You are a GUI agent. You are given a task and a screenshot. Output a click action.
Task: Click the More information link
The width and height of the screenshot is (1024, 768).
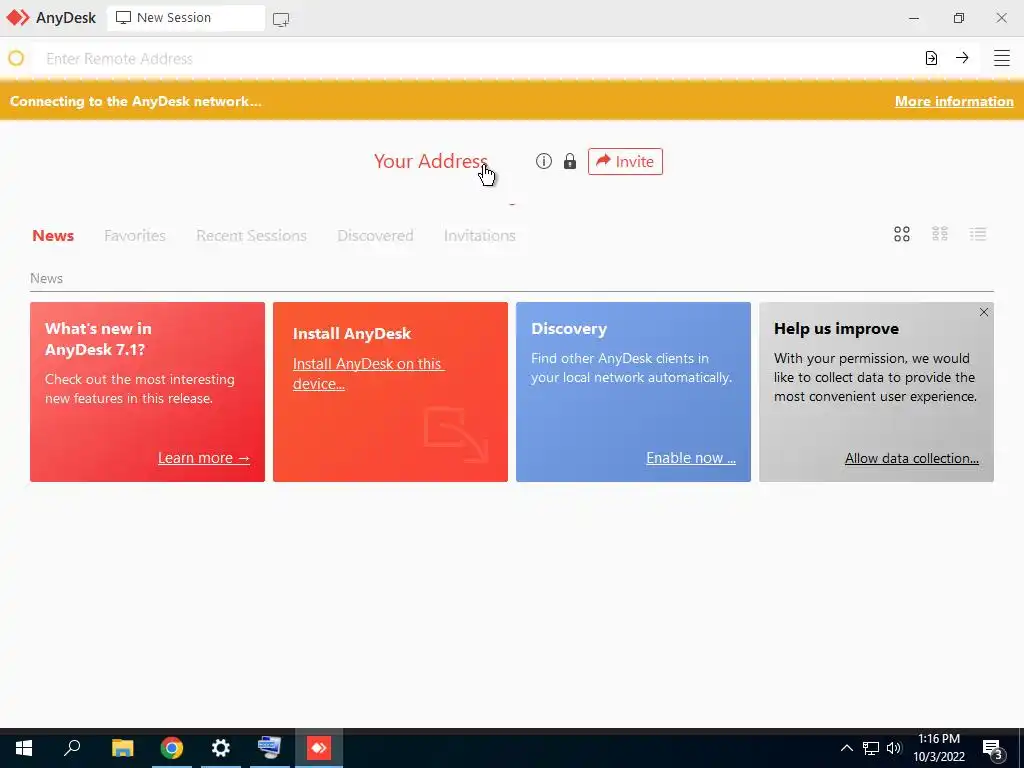point(954,101)
